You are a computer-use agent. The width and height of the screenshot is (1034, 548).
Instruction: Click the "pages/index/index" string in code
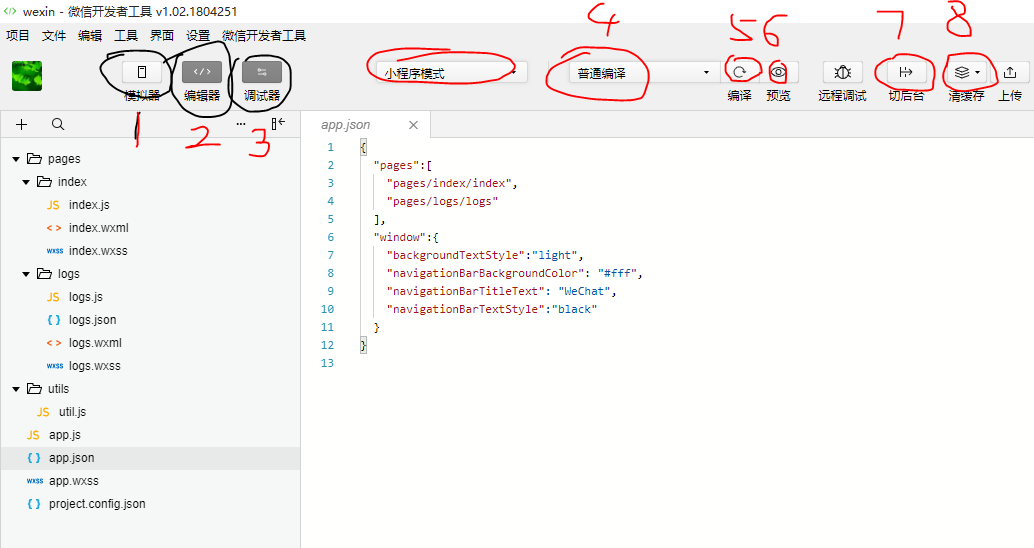click(449, 183)
